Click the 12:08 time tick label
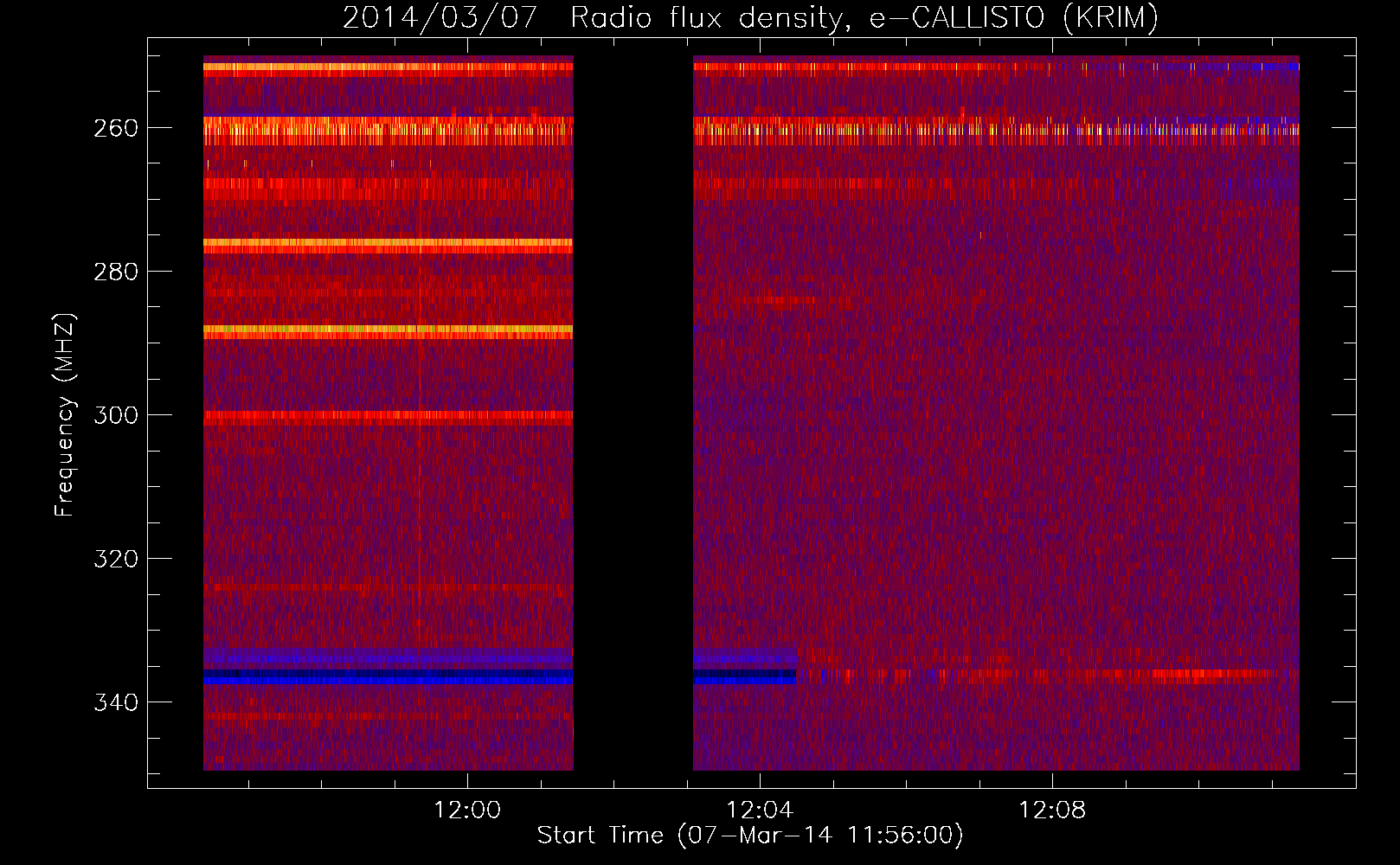The width and height of the screenshot is (1400, 865). click(1052, 811)
